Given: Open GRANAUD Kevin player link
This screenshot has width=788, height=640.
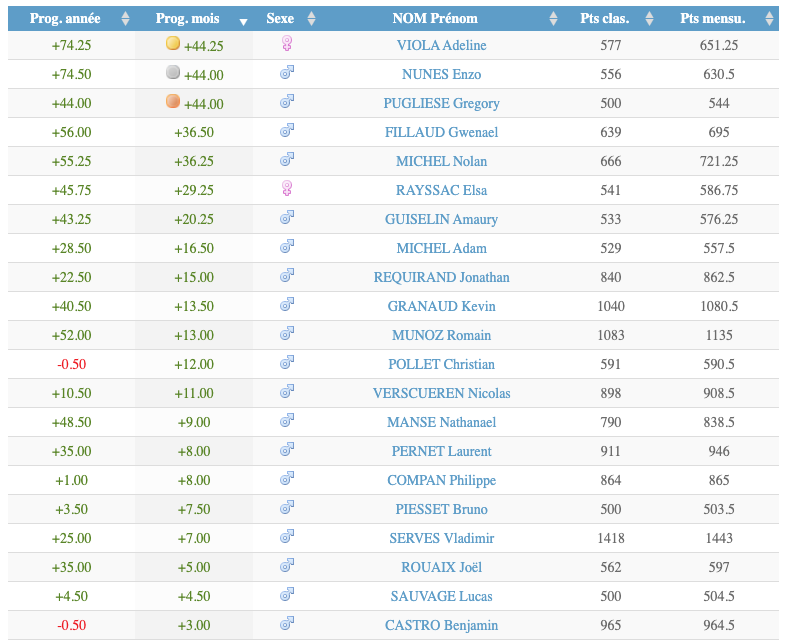Looking at the screenshot, I should click(441, 306).
